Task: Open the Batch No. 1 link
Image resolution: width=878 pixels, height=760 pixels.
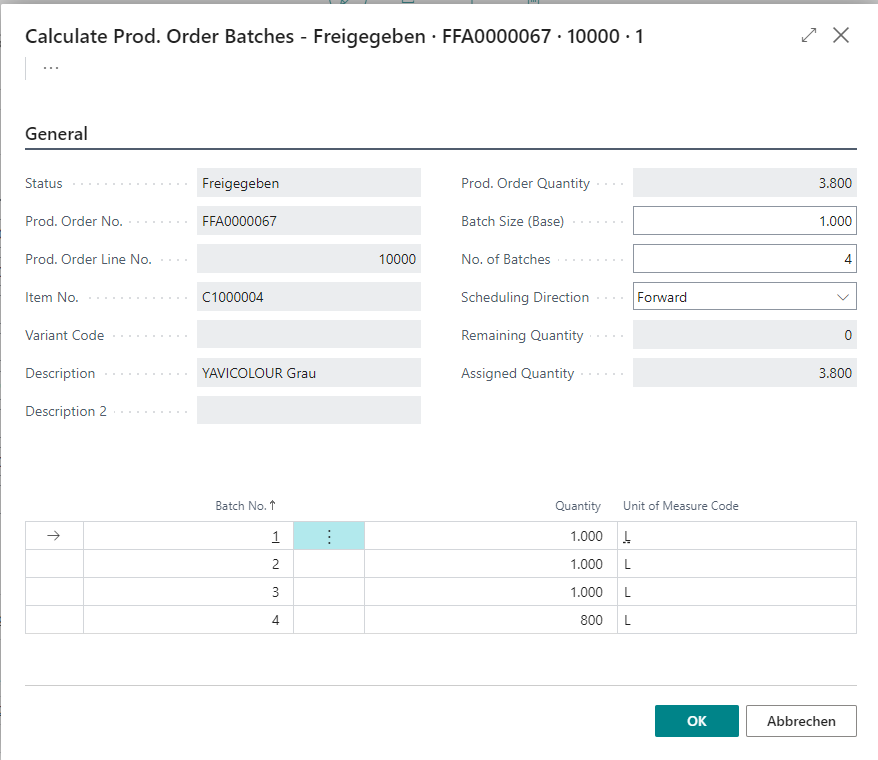Action: click(275, 537)
